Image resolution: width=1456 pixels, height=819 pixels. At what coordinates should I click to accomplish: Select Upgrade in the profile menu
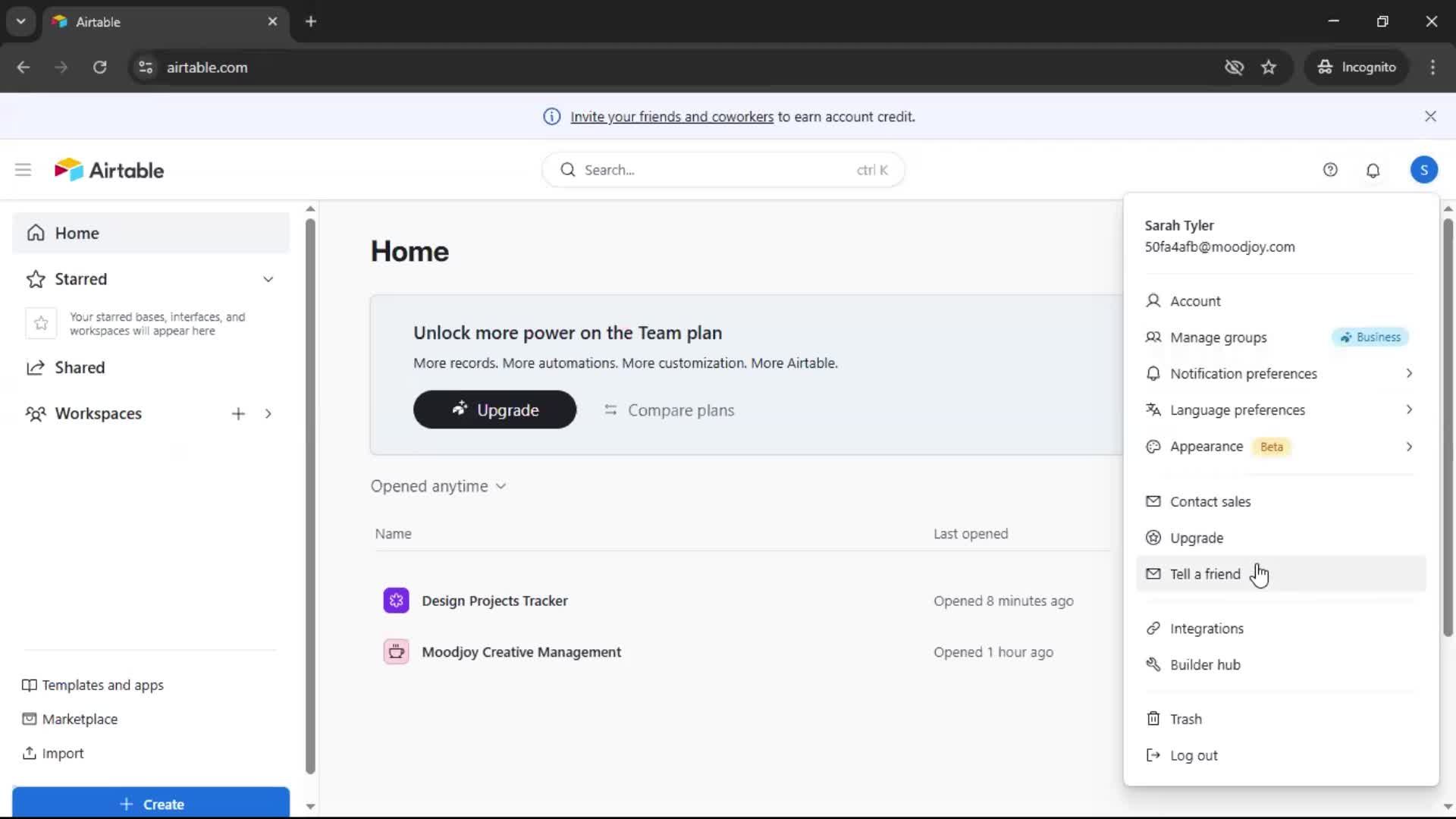pyautogui.click(x=1280, y=538)
